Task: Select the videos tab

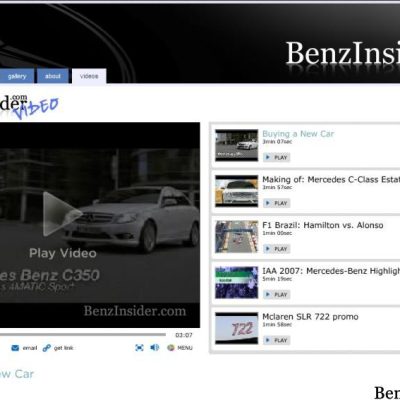Action: click(x=89, y=76)
